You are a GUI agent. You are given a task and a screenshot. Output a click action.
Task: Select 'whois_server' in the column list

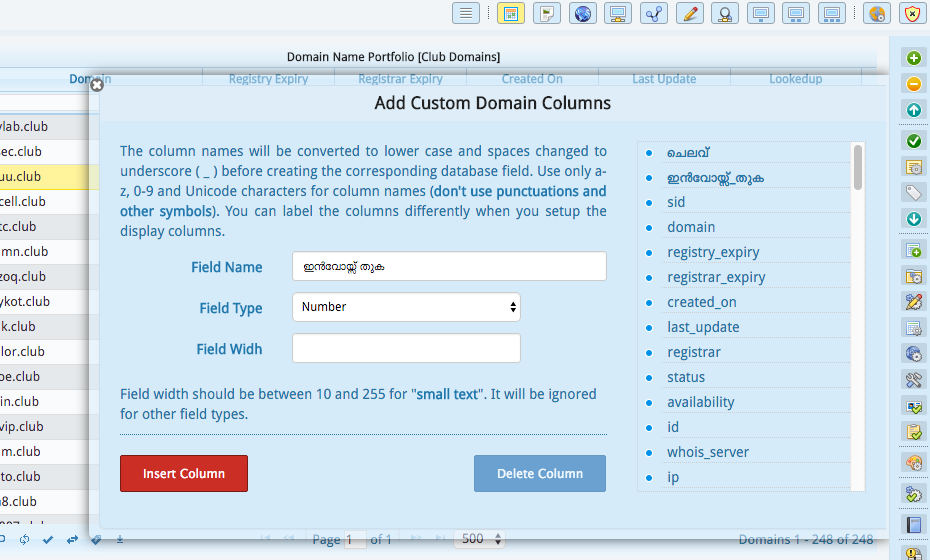click(x=708, y=451)
